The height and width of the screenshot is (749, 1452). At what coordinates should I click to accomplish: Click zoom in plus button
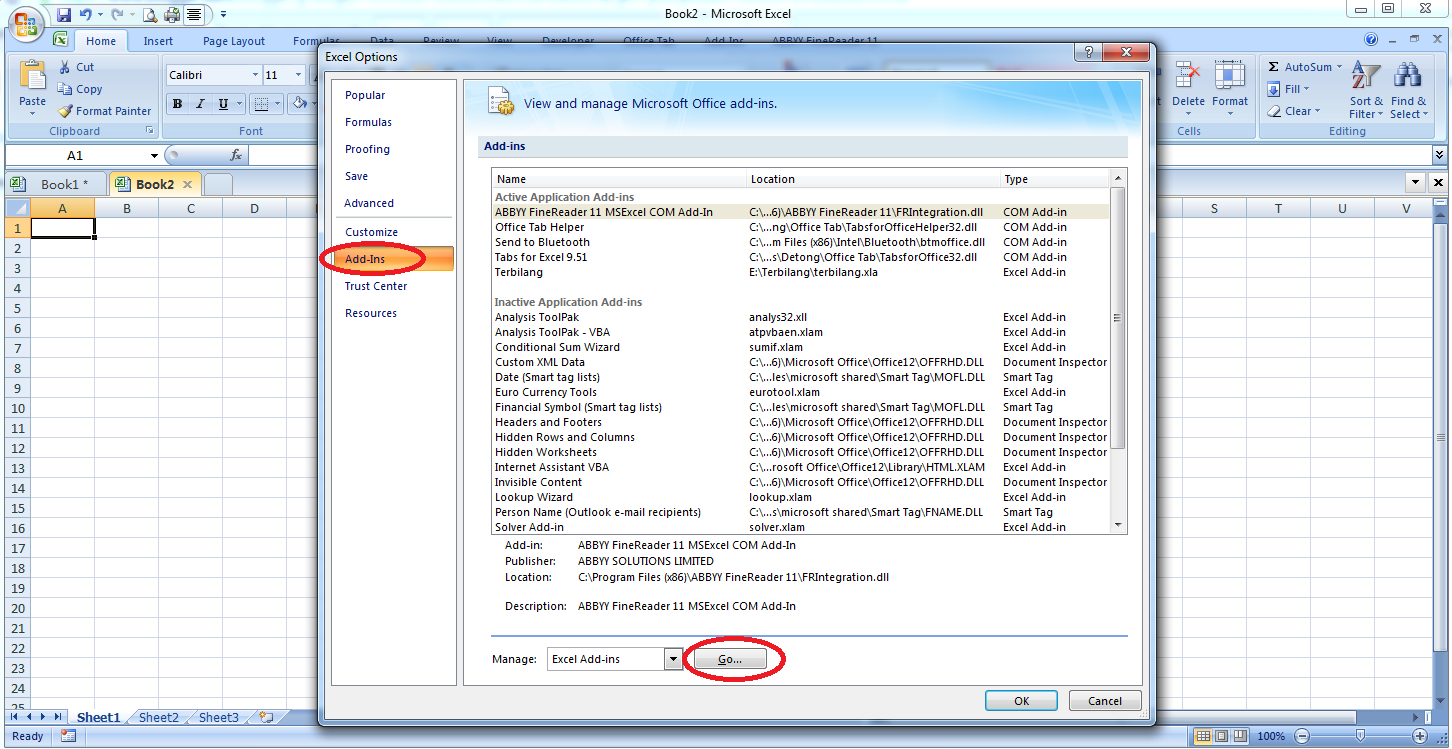[x=1419, y=736]
